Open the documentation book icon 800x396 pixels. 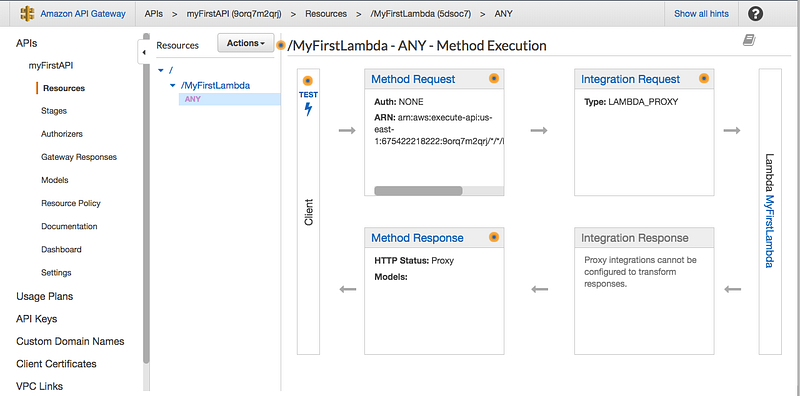click(x=749, y=41)
